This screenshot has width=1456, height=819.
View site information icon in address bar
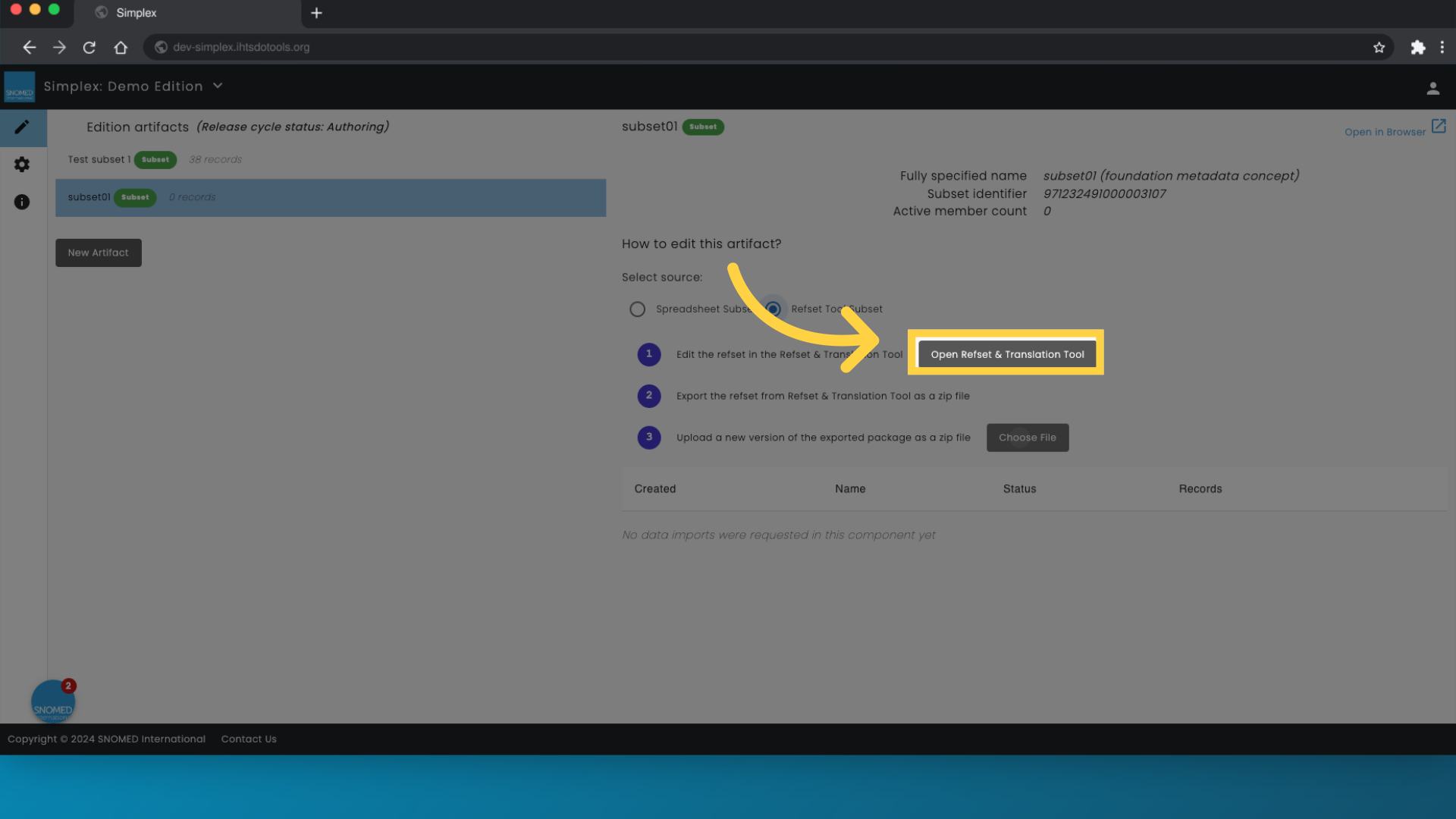click(161, 47)
